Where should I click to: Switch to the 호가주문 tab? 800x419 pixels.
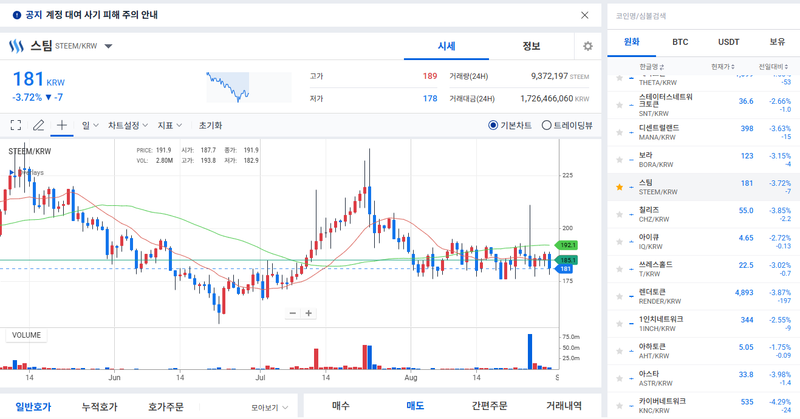coord(166,407)
